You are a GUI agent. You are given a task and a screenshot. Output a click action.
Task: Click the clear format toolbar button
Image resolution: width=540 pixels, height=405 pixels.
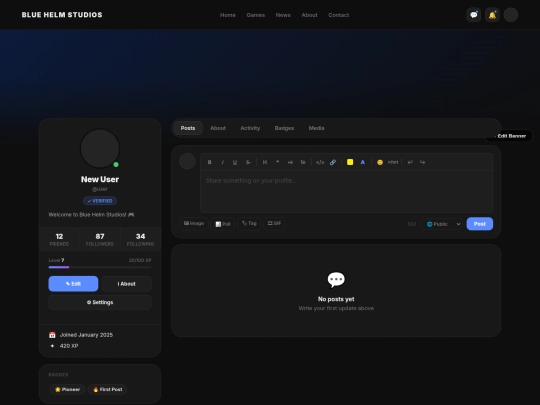(393, 162)
